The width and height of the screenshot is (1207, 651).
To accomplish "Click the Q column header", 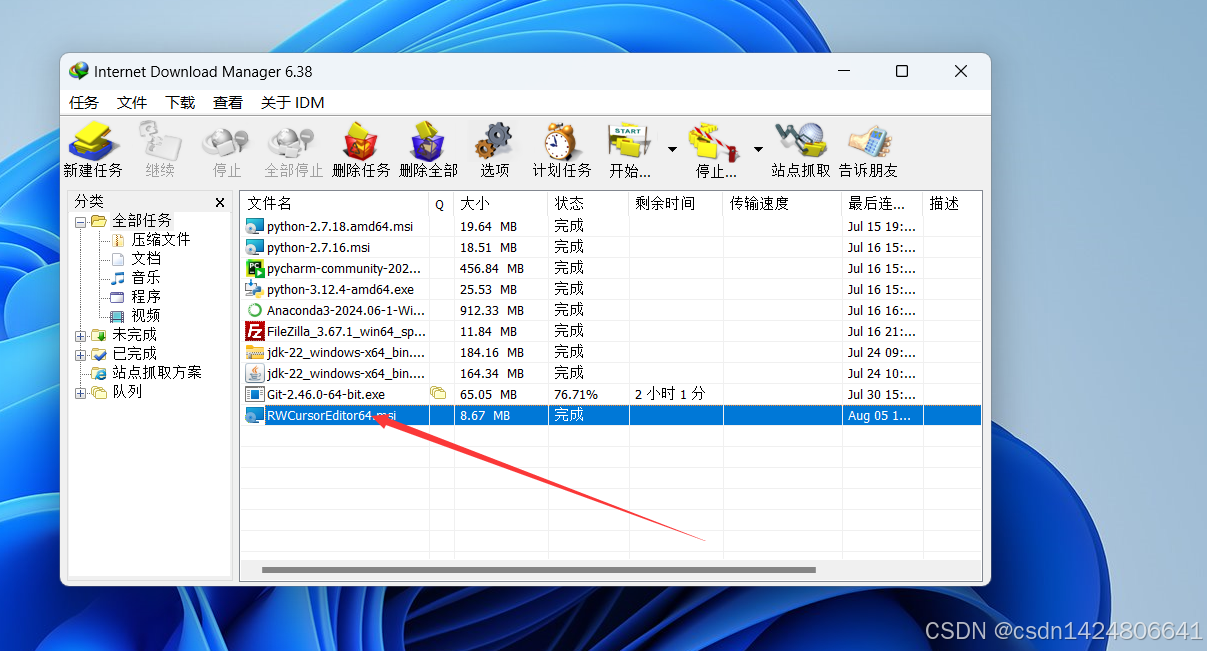I will click(x=441, y=204).
